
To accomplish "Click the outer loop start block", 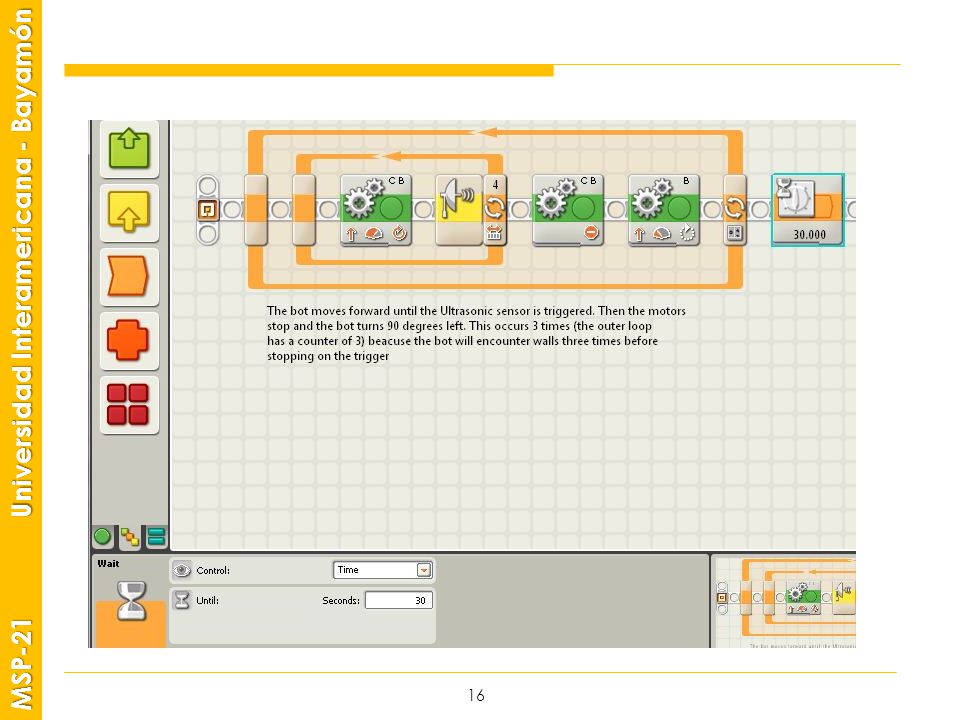I will coord(256,210).
